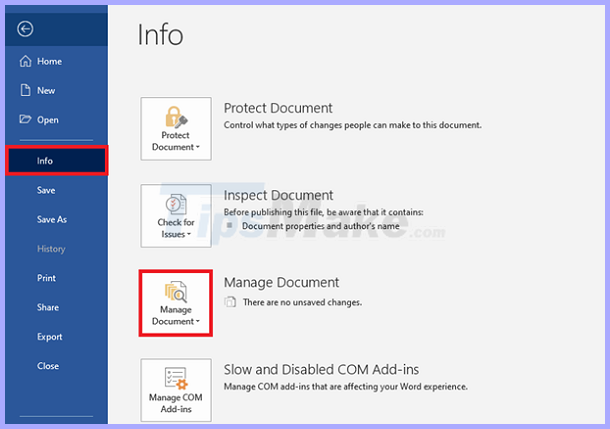610x429 pixels.
Task: Open the Protect Document dropdown
Action: [176, 129]
